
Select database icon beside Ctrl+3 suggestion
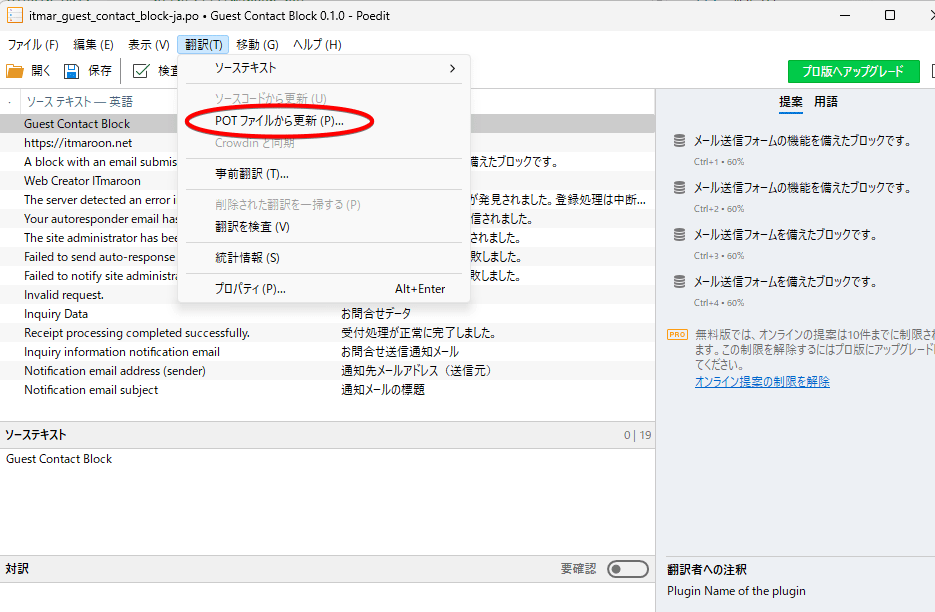pos(679,234)
